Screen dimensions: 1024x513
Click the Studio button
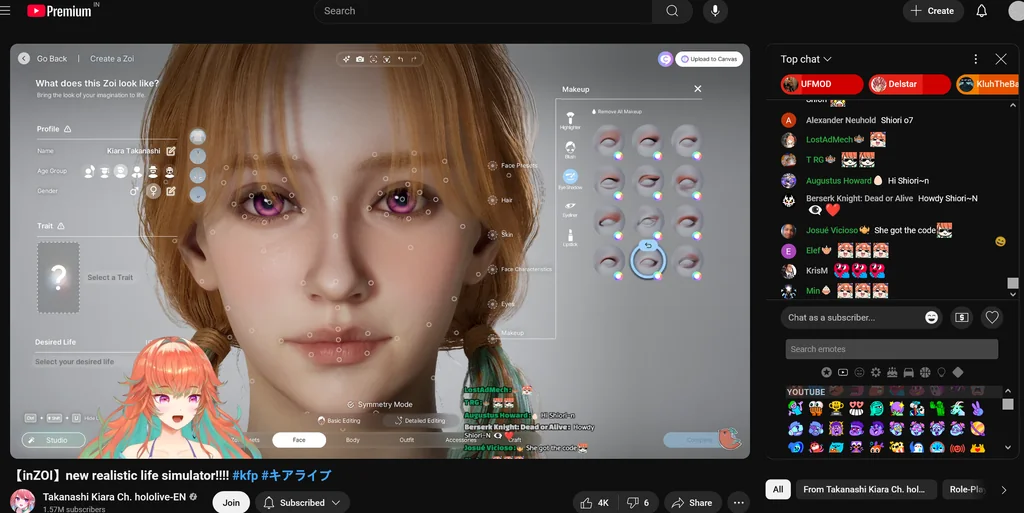54,440
